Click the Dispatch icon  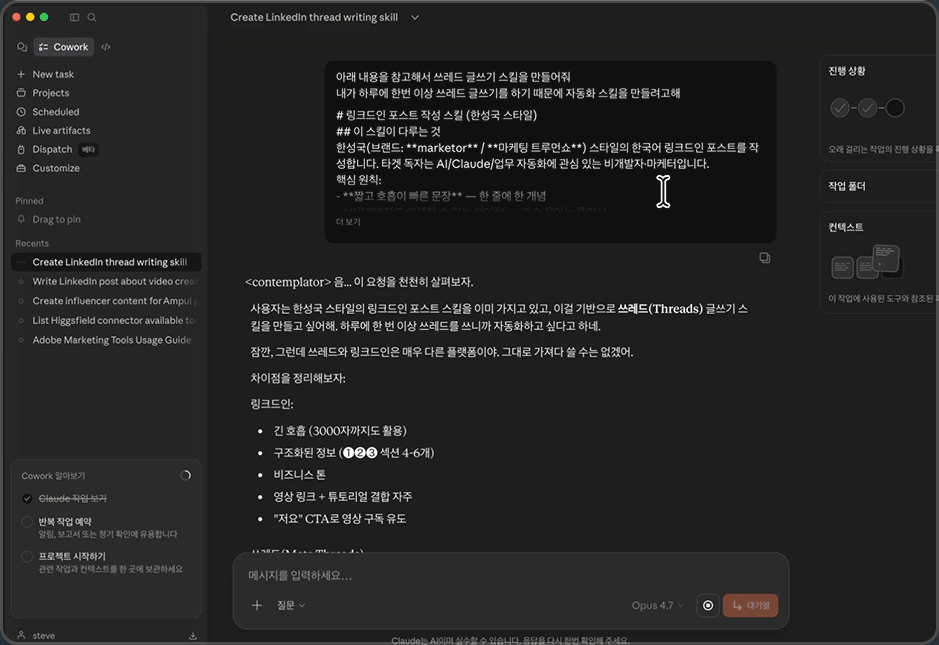[x=21, y=149]
